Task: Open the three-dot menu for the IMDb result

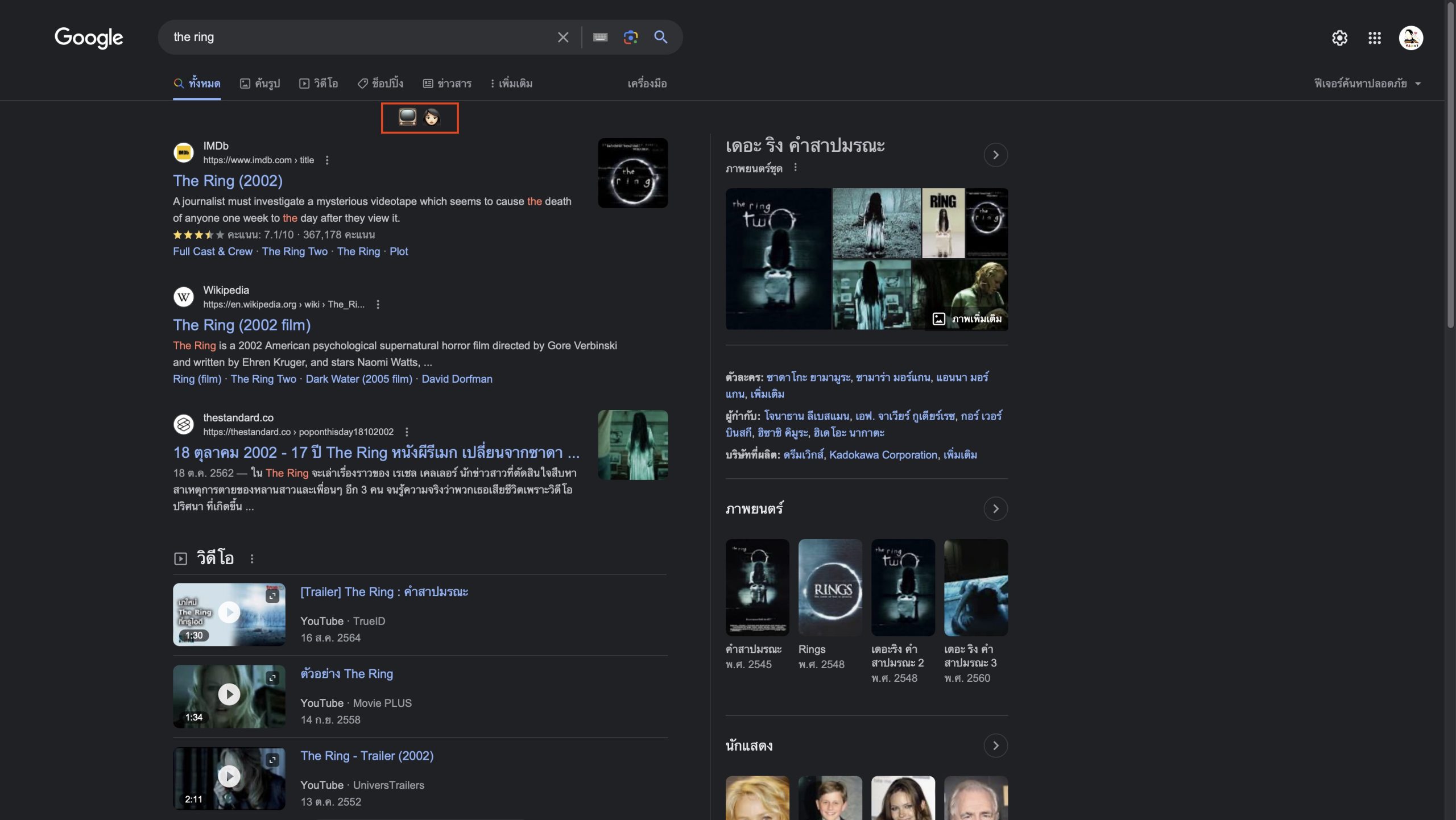Action: [327, 160]
